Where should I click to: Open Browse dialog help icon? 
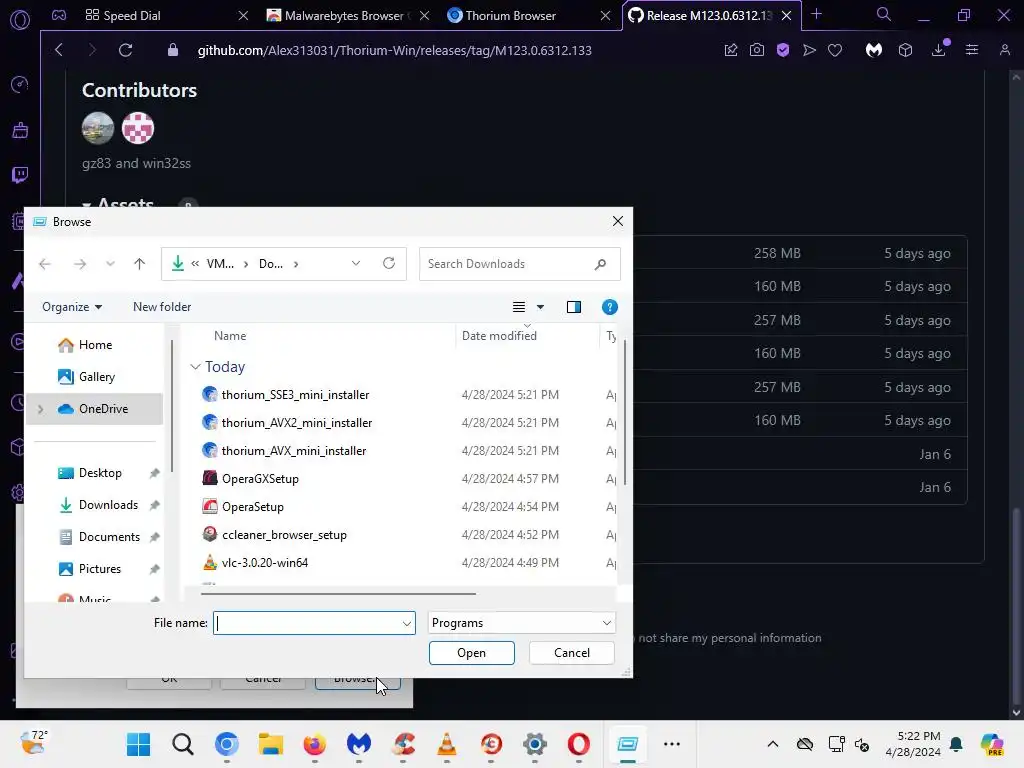pos(609,307)
